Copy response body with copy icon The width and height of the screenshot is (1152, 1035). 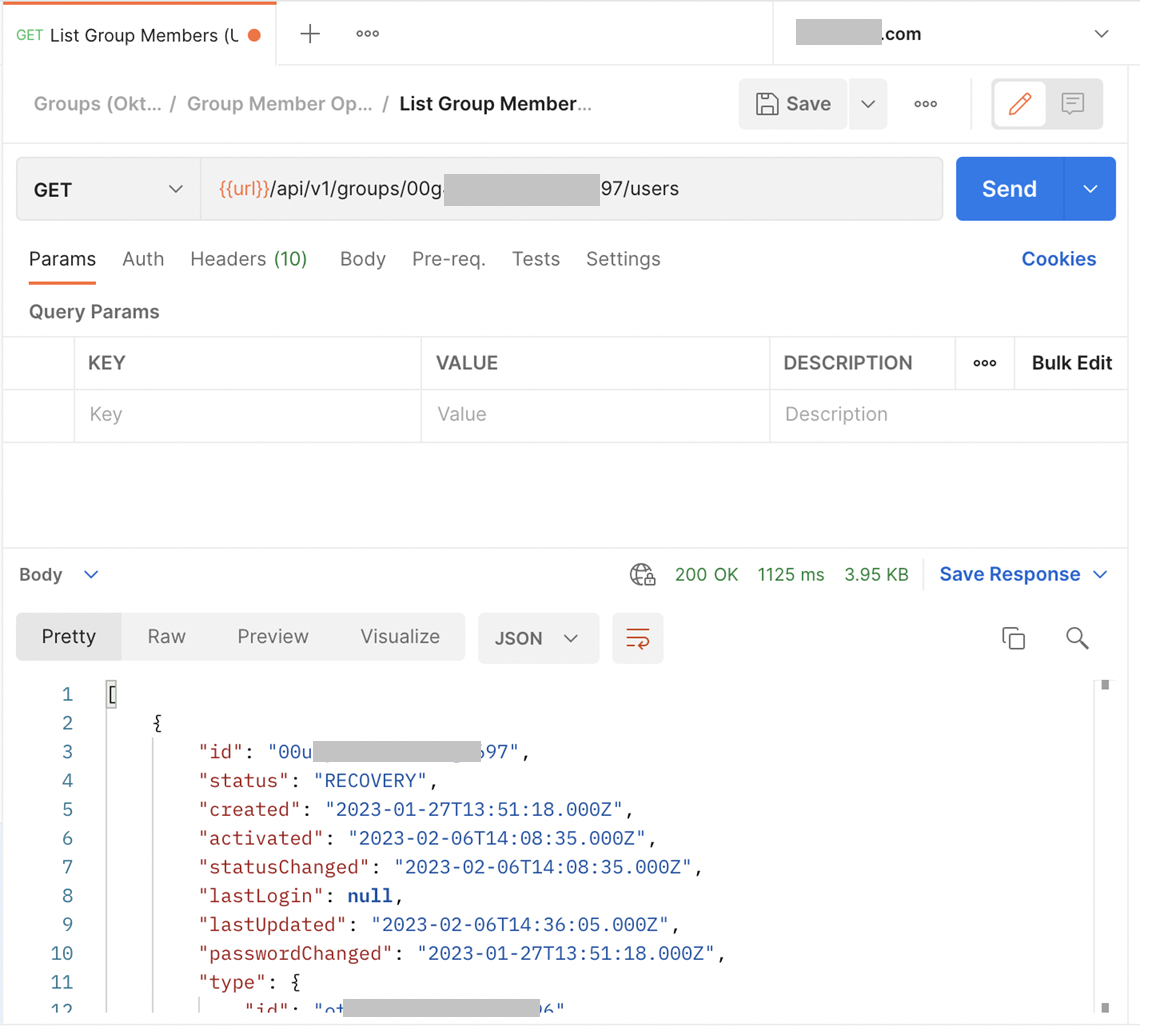coord(1013,638)
